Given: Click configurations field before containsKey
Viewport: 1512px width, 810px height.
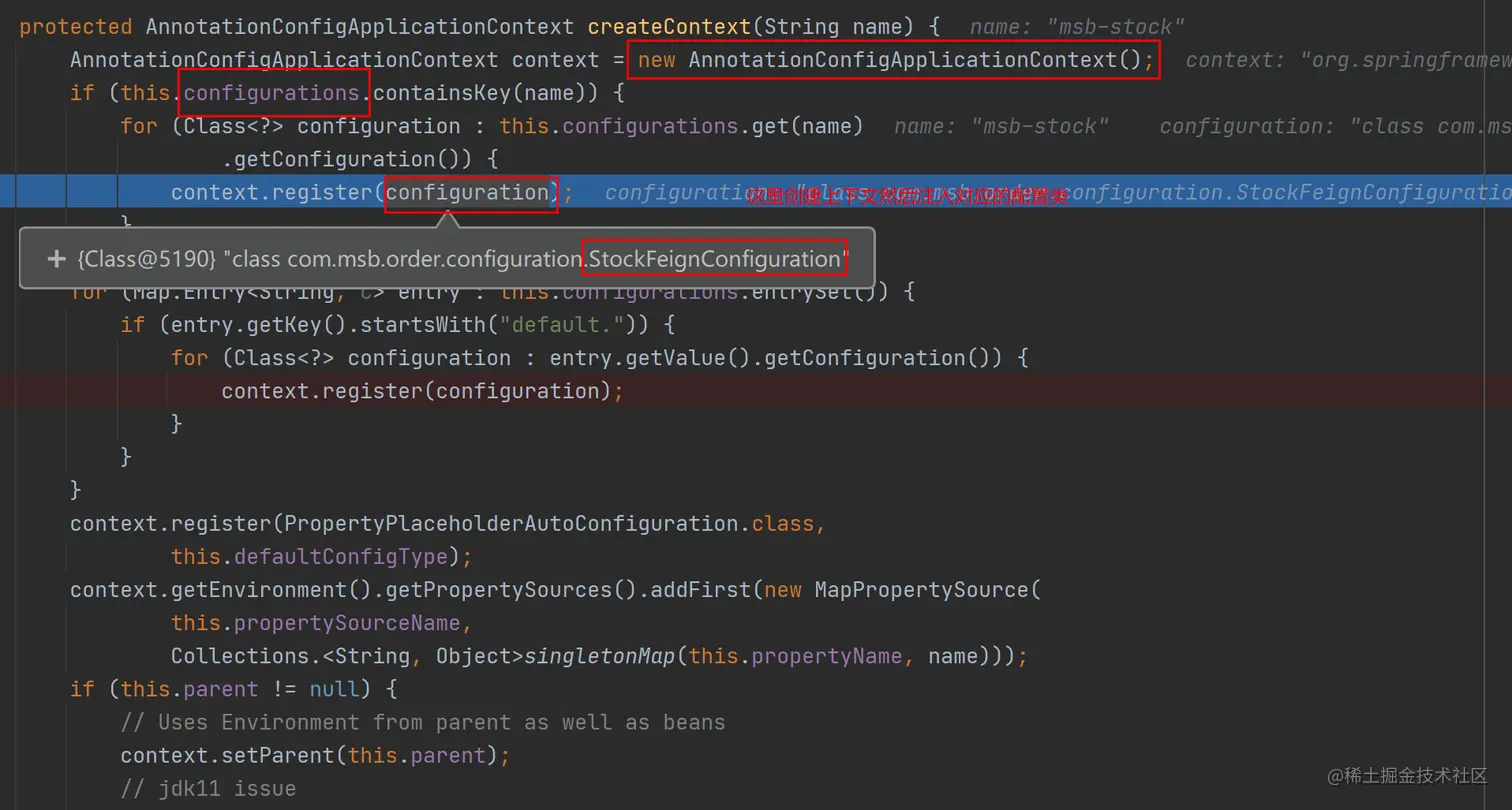Looking at the screenshot, I should pyautogui.click(x=272, y=93).
